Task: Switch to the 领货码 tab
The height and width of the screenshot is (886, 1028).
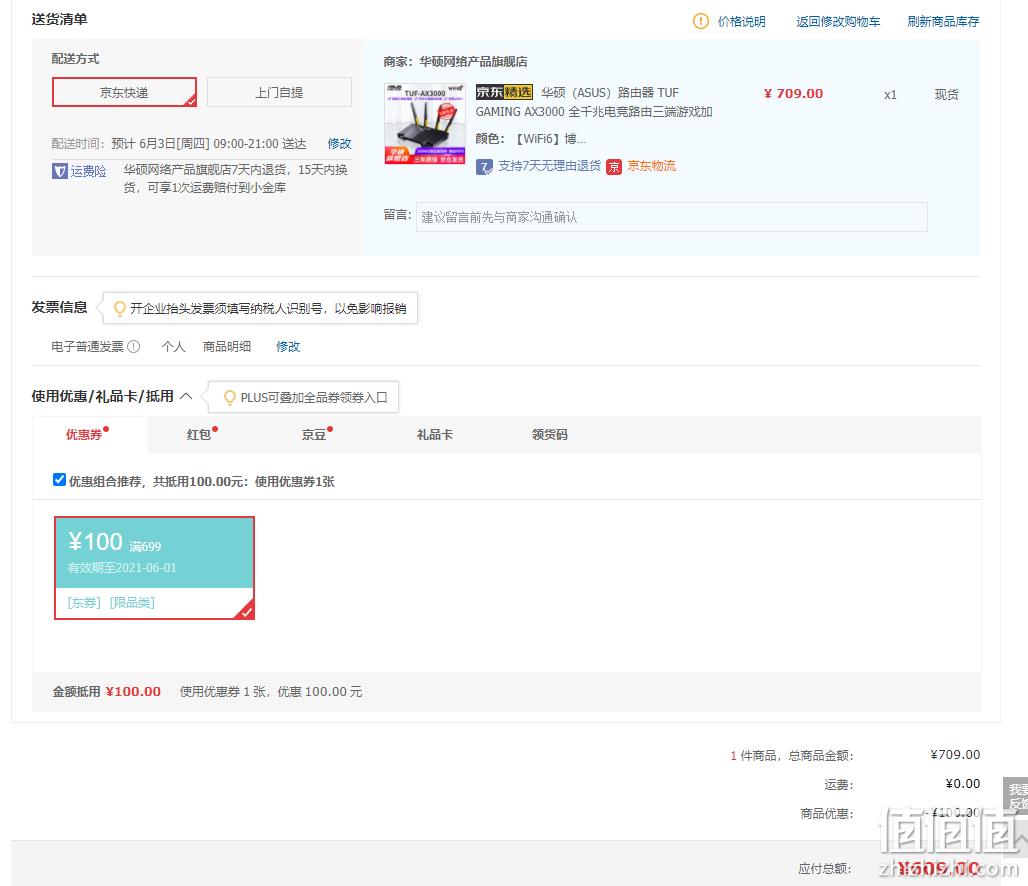Action: point(549,434)
